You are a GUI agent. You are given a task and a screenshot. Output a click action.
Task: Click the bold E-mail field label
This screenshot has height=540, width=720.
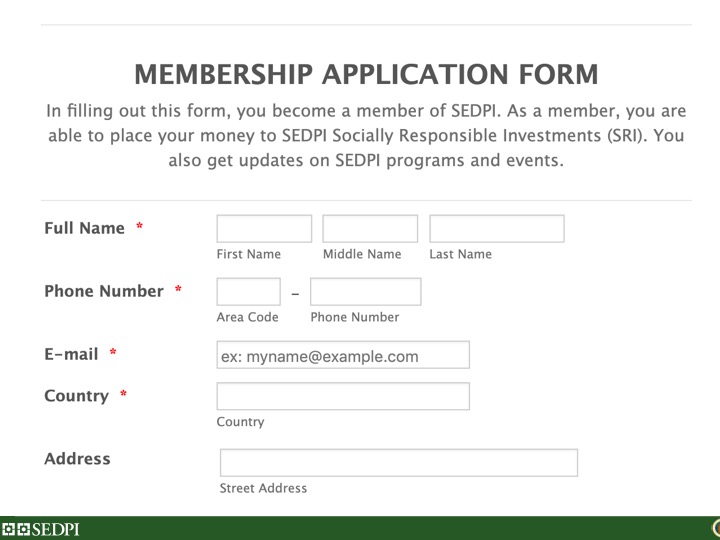coord(71,354)
